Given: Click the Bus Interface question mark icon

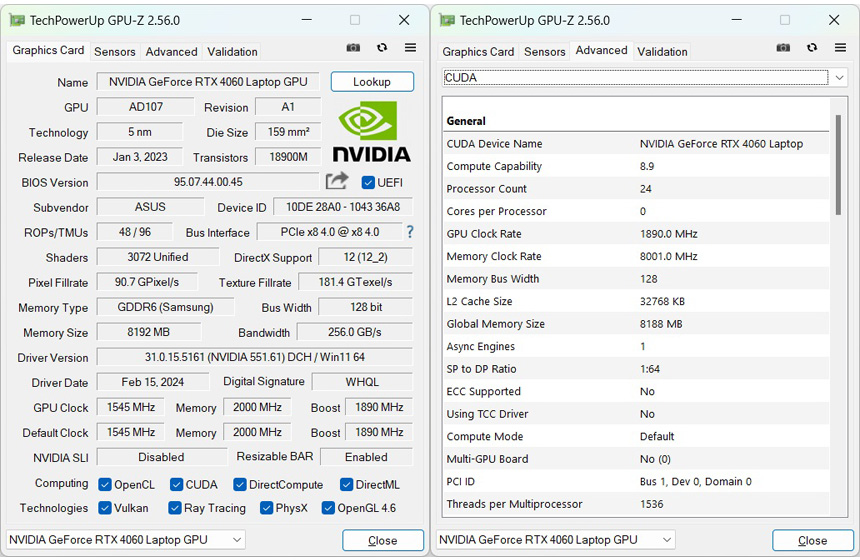Looking at the screenshot, I should 409,232.
